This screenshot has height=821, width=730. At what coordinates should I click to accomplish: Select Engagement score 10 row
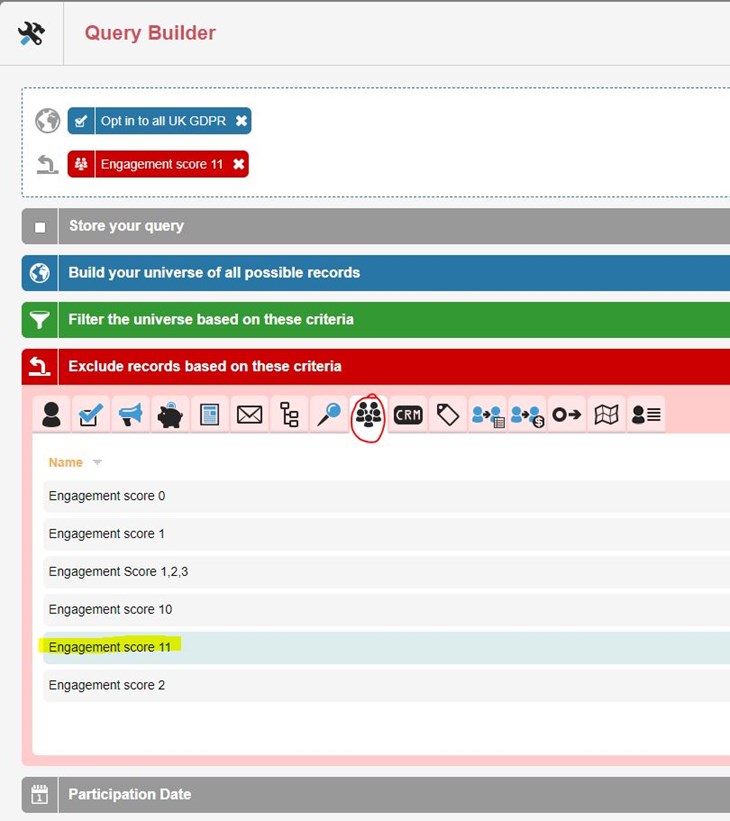[x=386, y=609]
